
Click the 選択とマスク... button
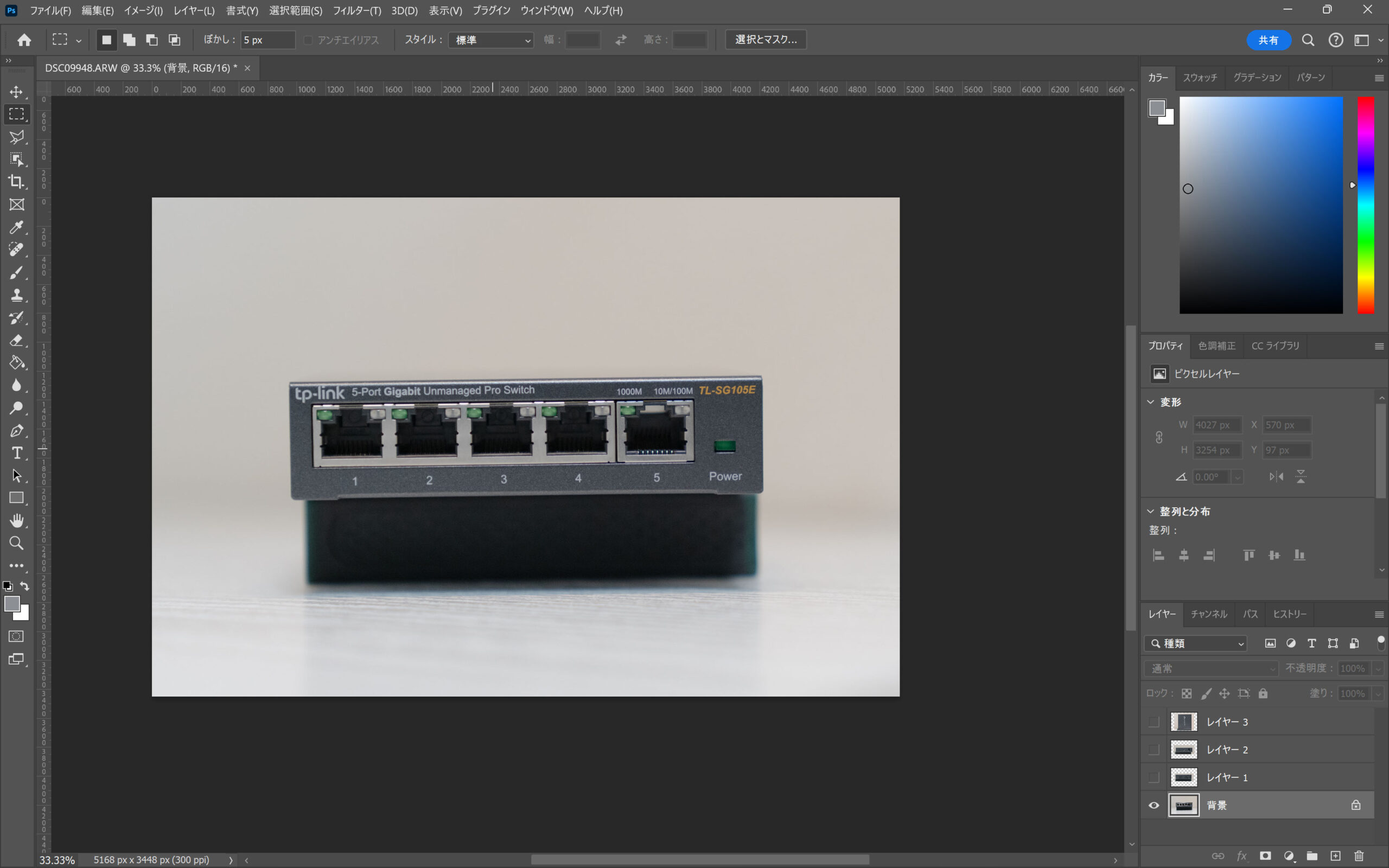point(765,40)
